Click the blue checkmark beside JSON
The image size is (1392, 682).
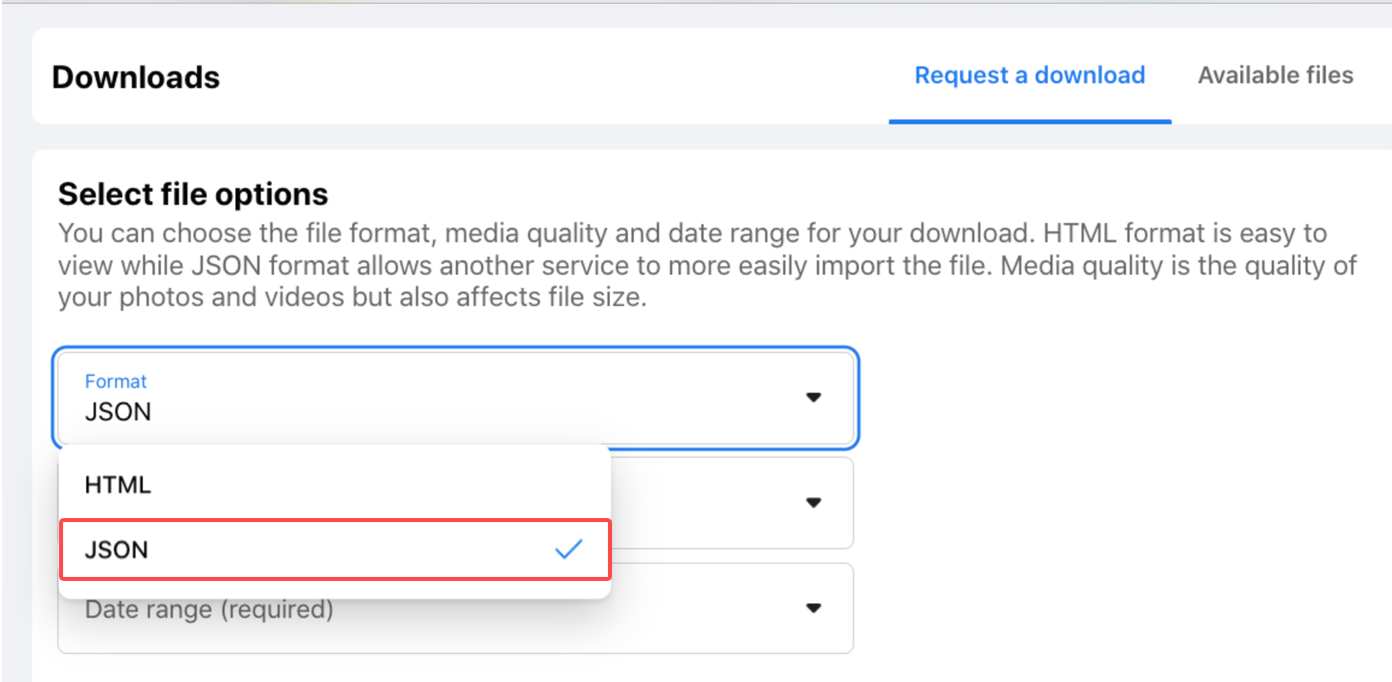tap(569, 548)
